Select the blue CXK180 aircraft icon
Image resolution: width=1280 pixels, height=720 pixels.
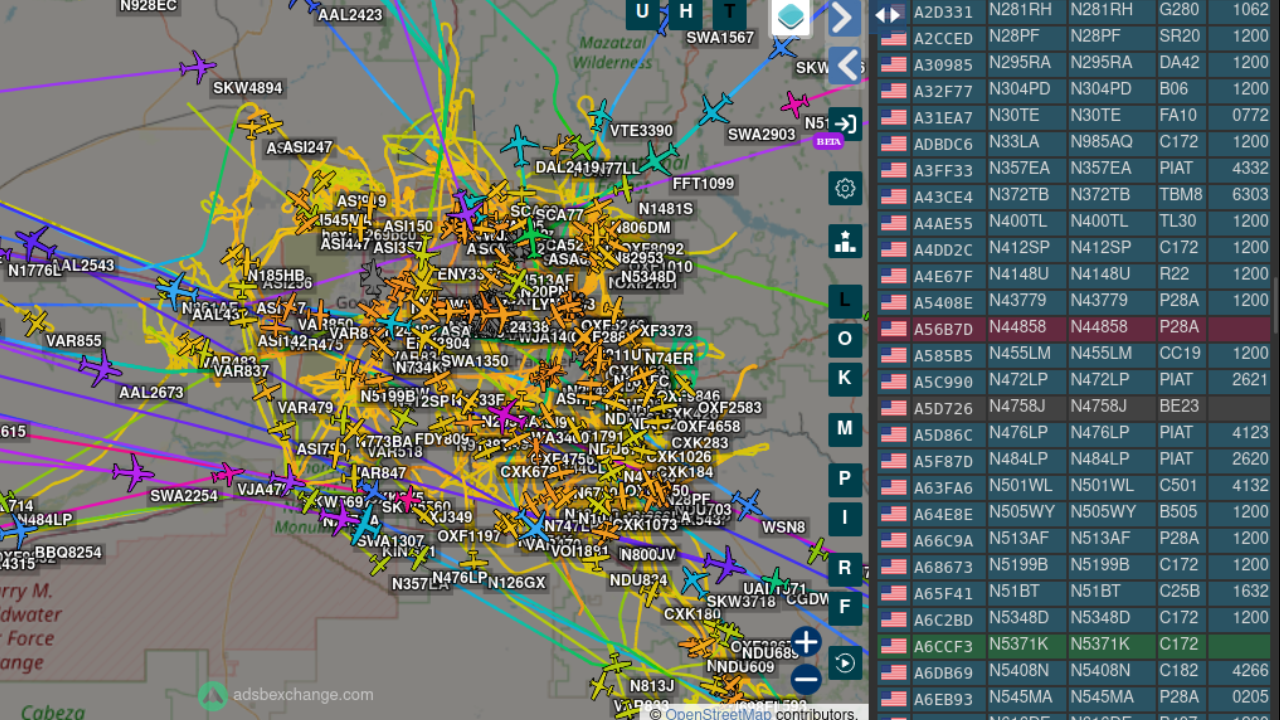click(694, 581)
